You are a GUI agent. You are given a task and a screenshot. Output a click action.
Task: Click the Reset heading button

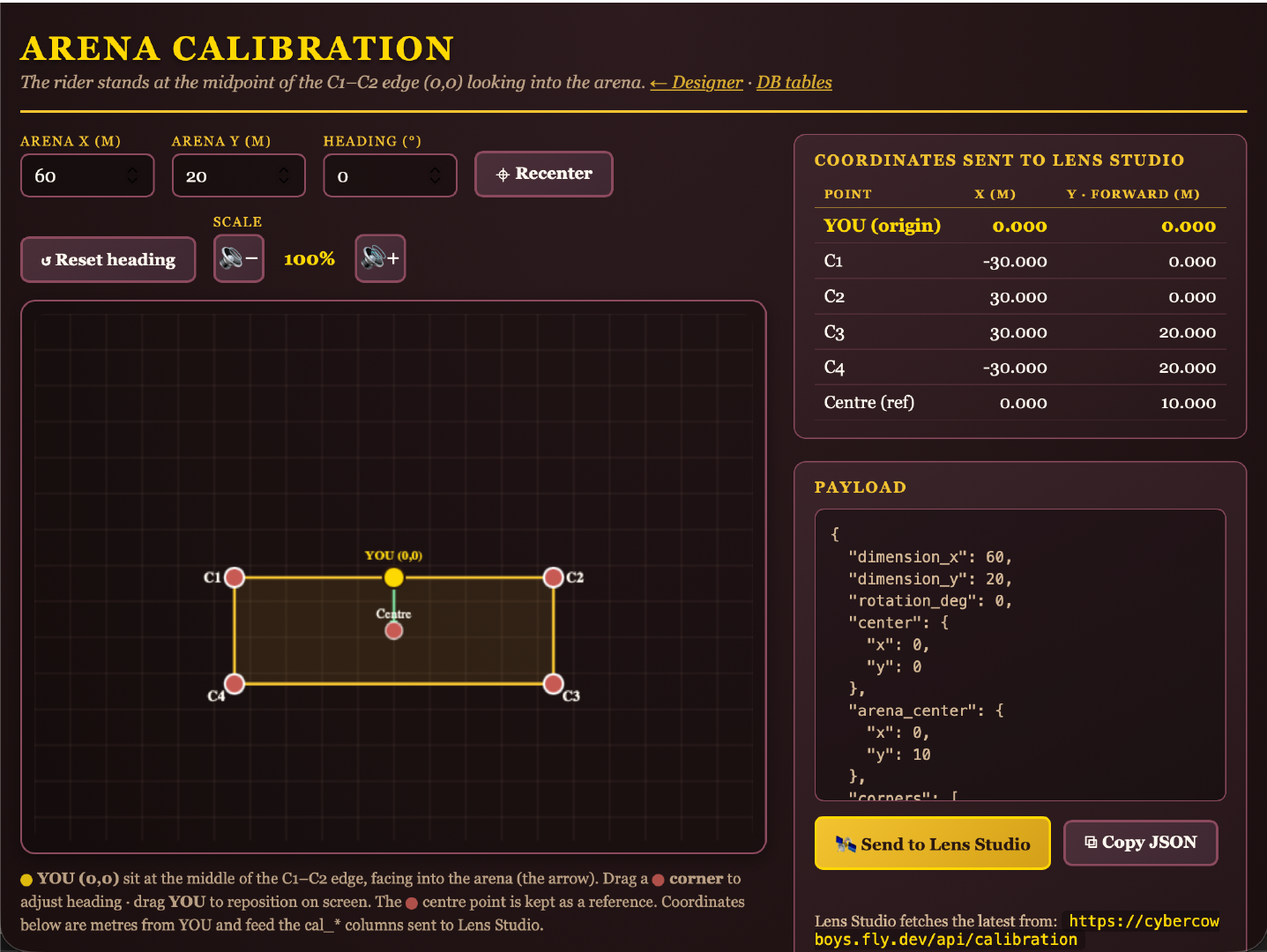pos(108,260)
